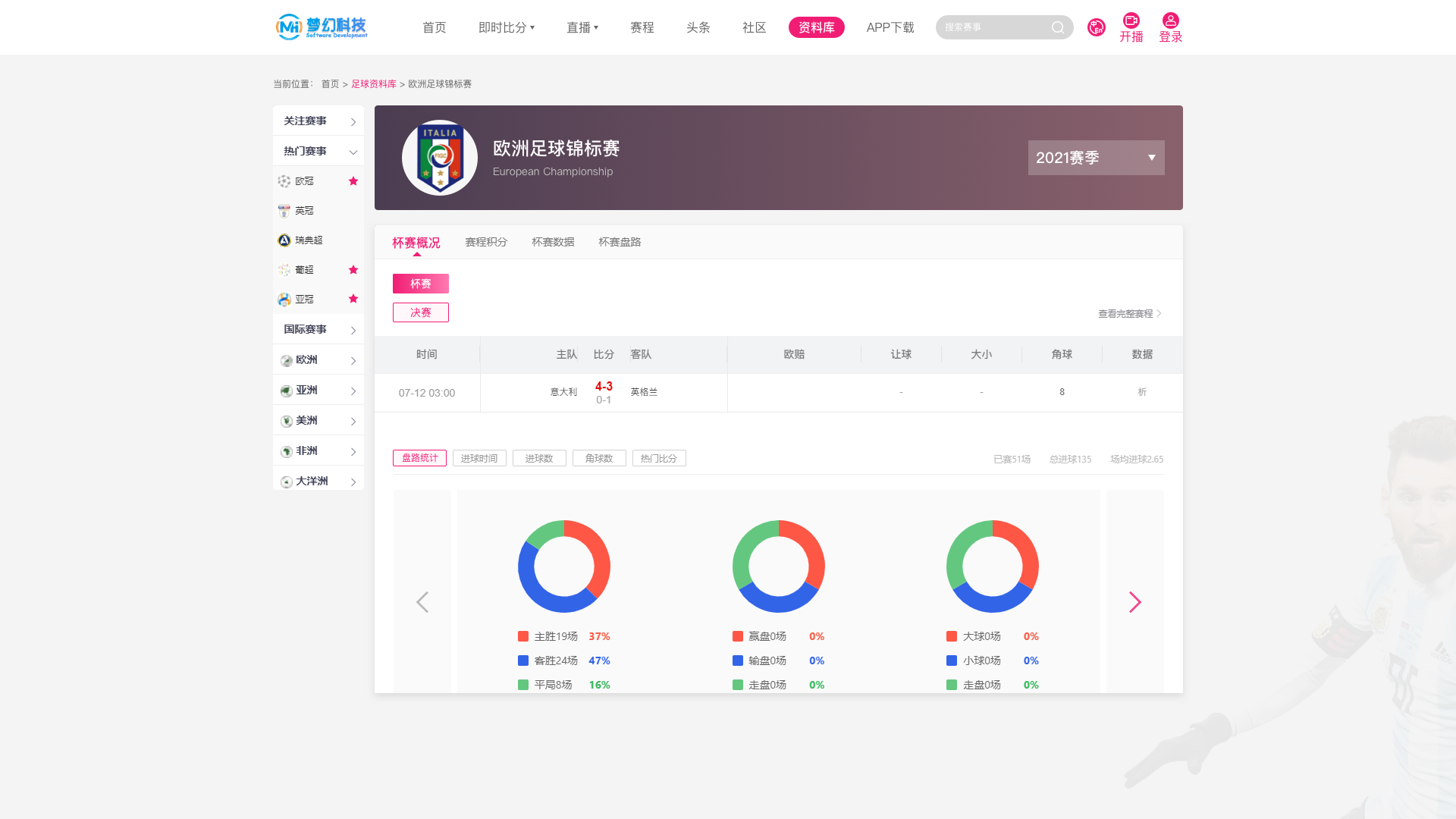Viewport: 1456px width, 819px height.
Task: Open match analysis 析 icon
Action: (x=1142, y=392)
